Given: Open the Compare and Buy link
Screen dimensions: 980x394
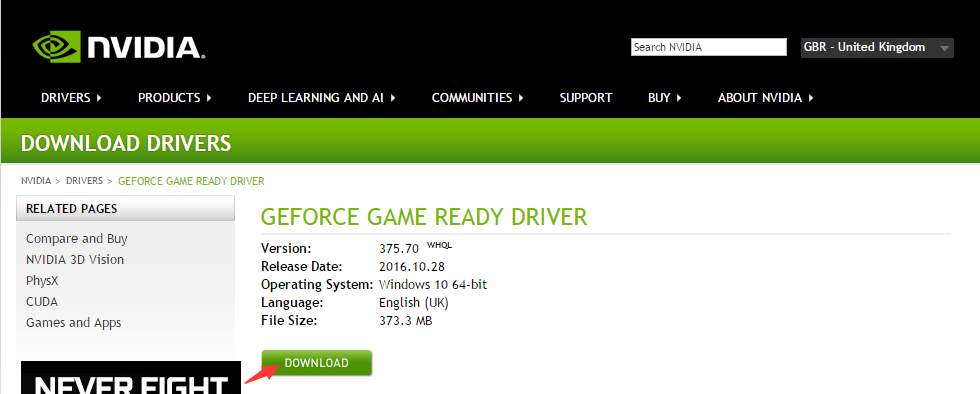Looking at the screenshot, I should pos(77,238).
